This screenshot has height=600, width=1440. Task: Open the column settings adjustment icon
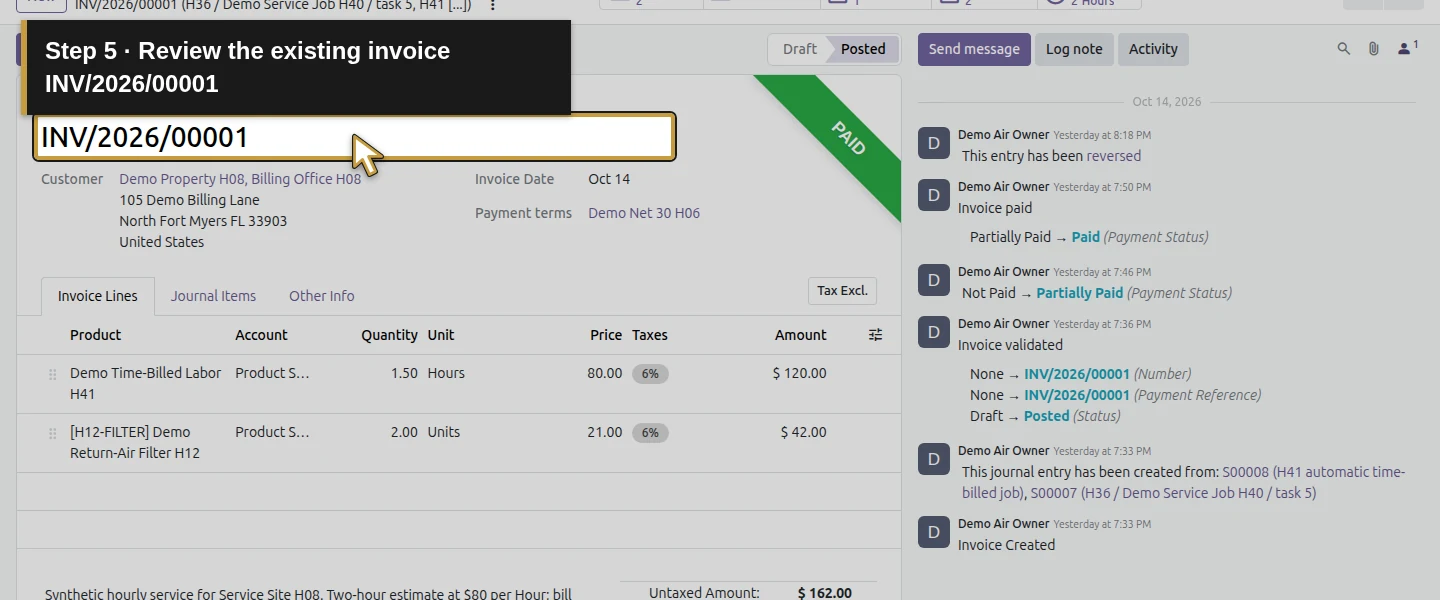pyautogui.click(x=875, y=335)
